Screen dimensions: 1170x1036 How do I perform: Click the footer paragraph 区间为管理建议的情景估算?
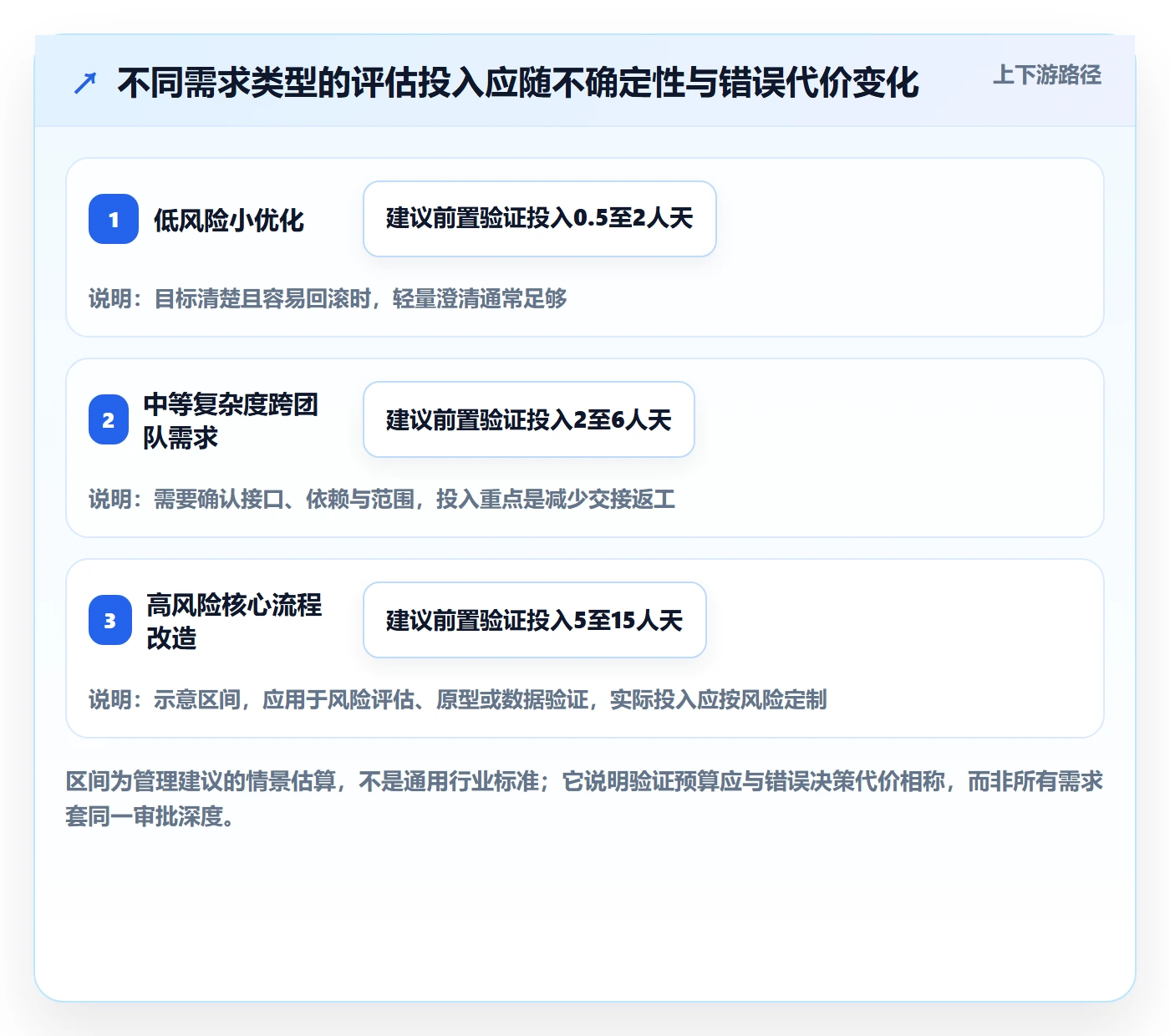(x=584, y=799)
